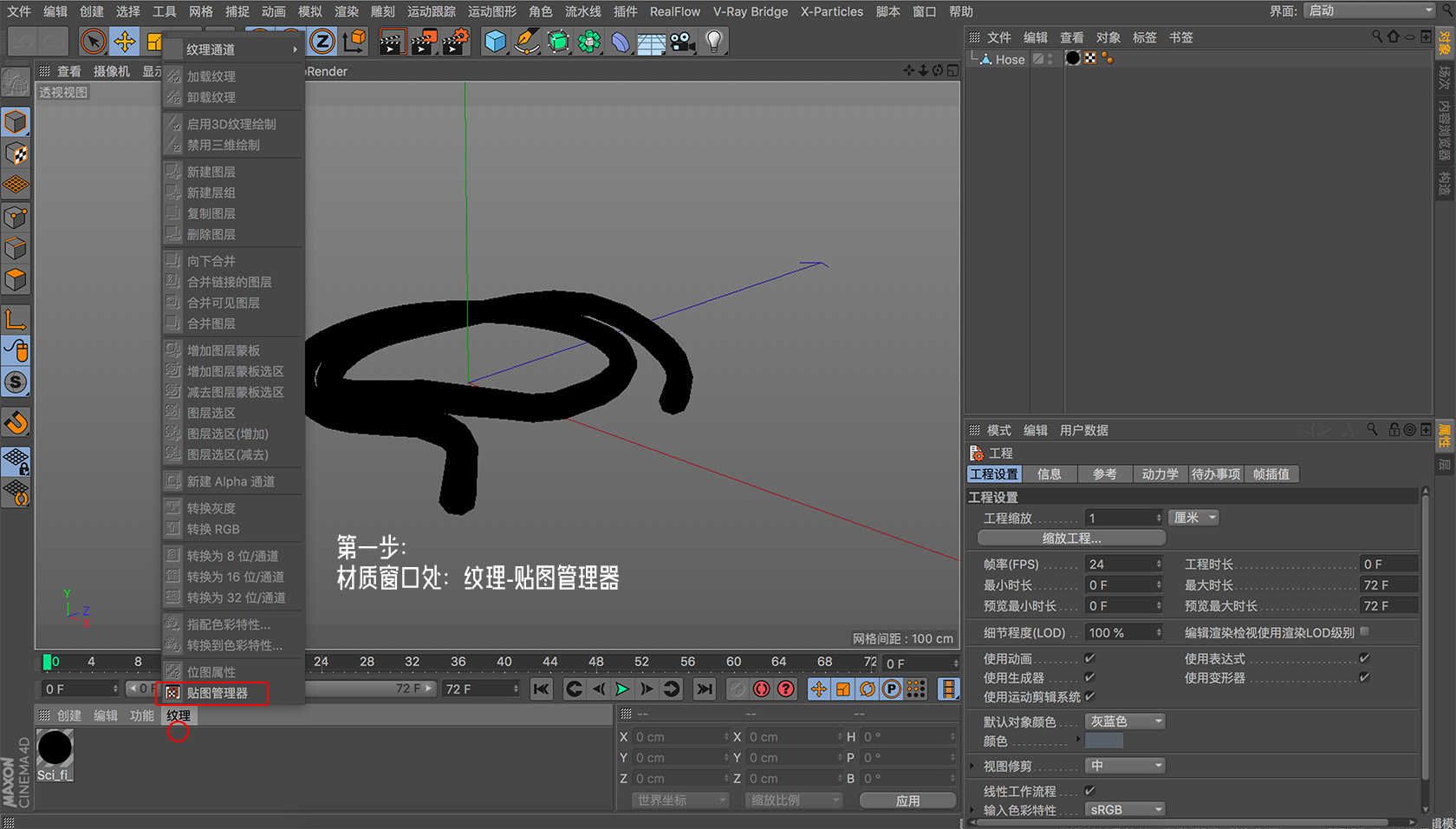Expand the 颜色 color field triangle
This screenshot has height=829, width=1456.
pyautogui.click(x=1078, y=740)
